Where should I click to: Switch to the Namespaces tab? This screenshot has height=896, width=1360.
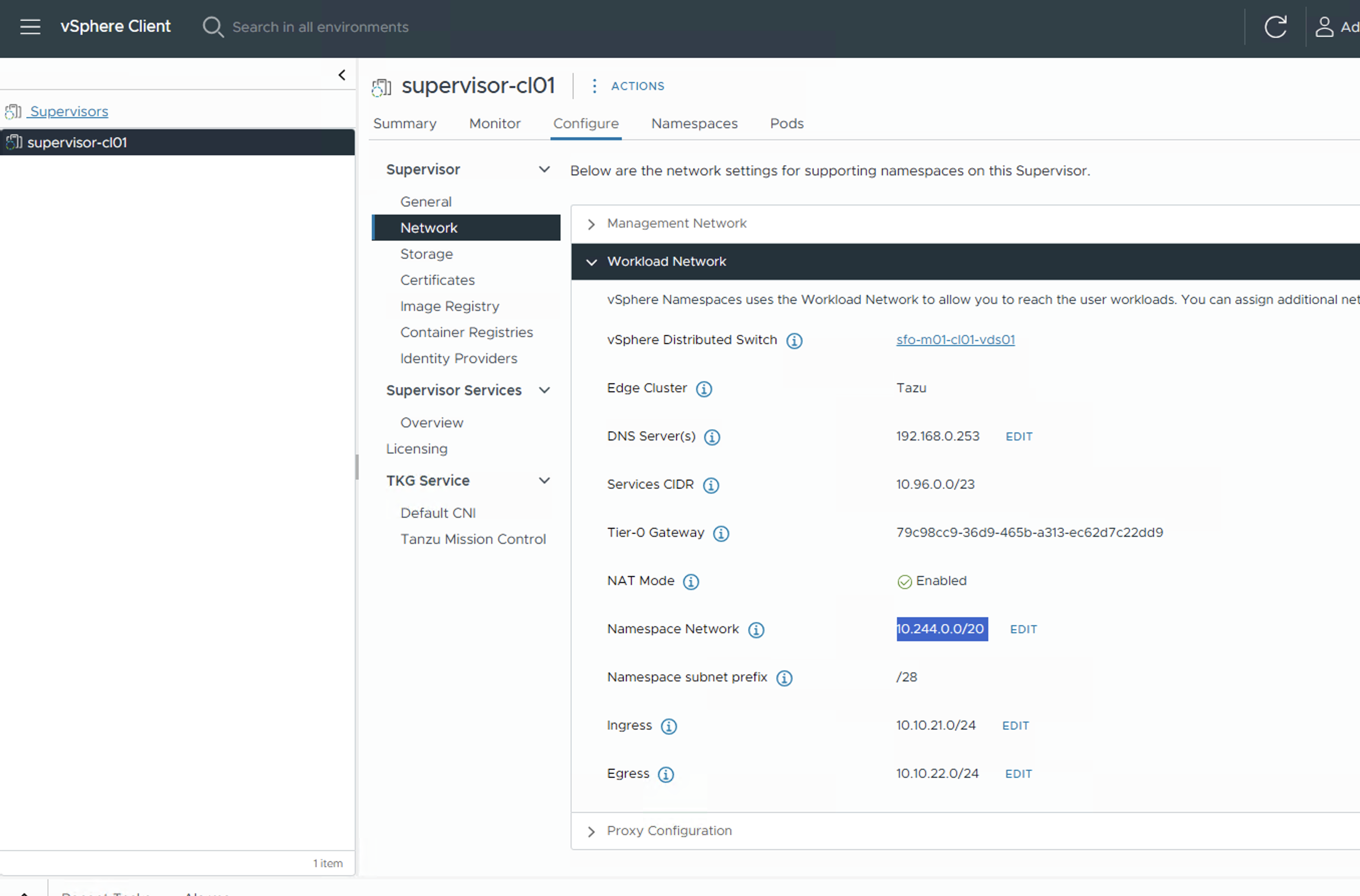(694, 124)
